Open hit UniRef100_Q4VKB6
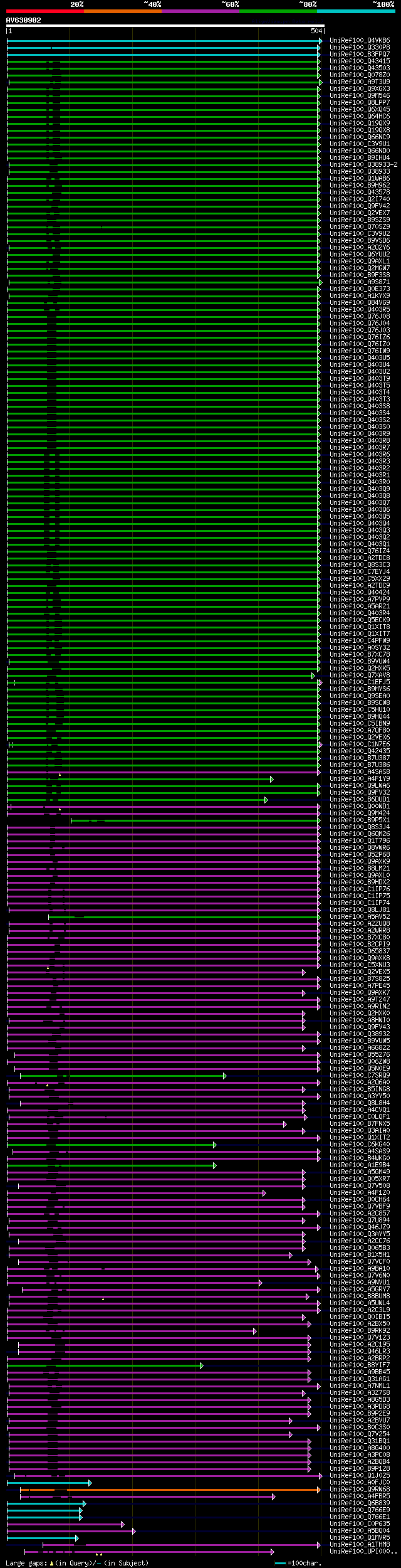 360,41
